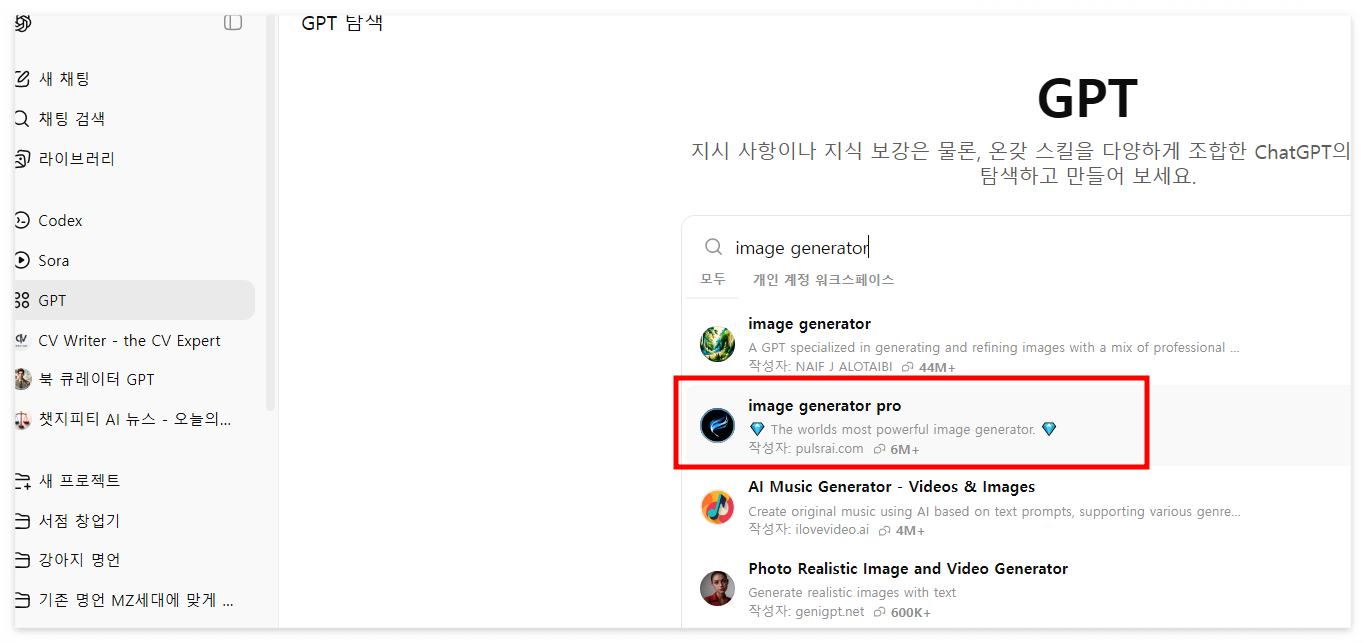The width and height of the screenshot is (1366, 643).
Task: Click the new project folder-plus icon
Action: (x=22, y=481)
